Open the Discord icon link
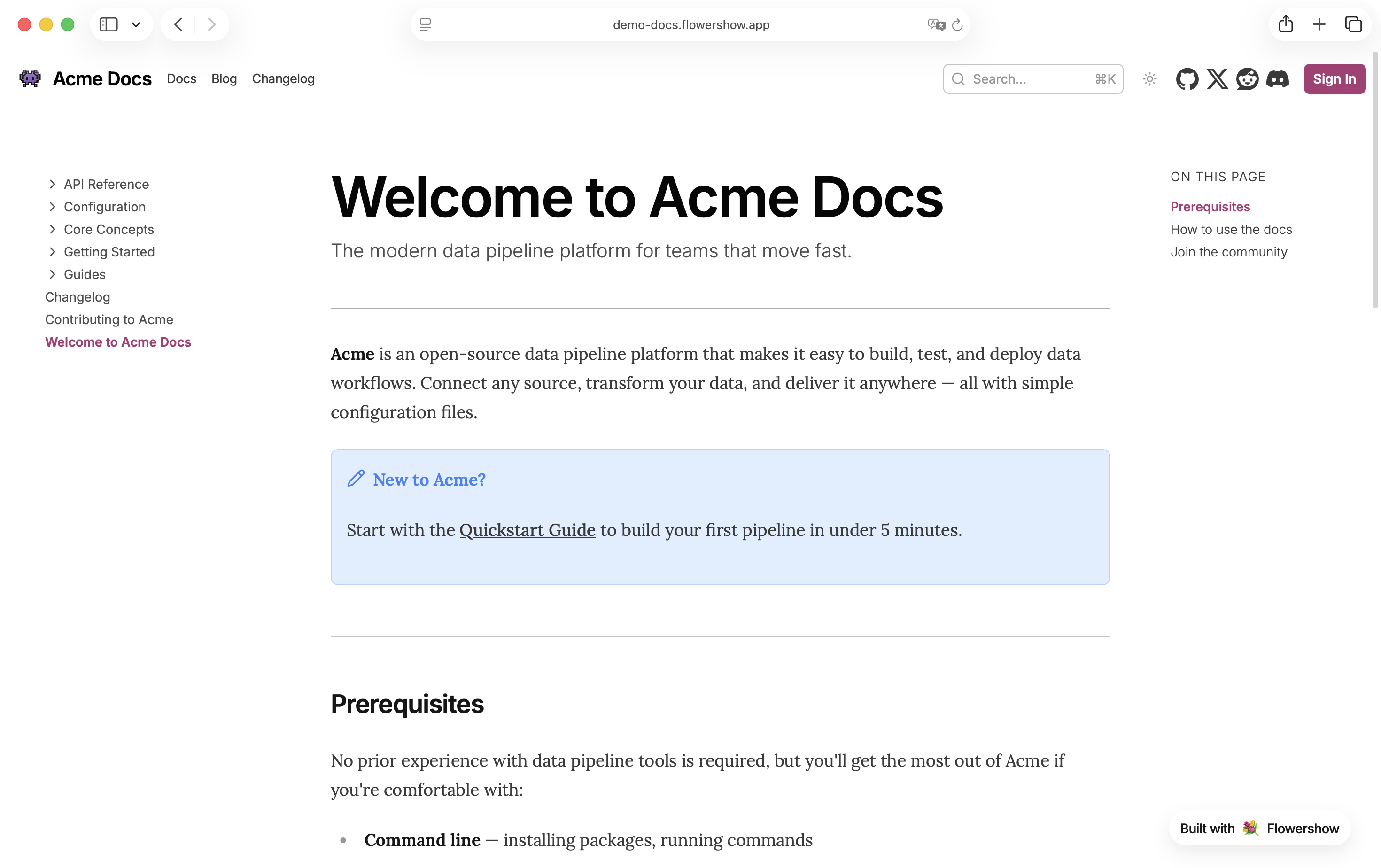Screen dimensions: 1381x868 click(x=1277, y=79)
